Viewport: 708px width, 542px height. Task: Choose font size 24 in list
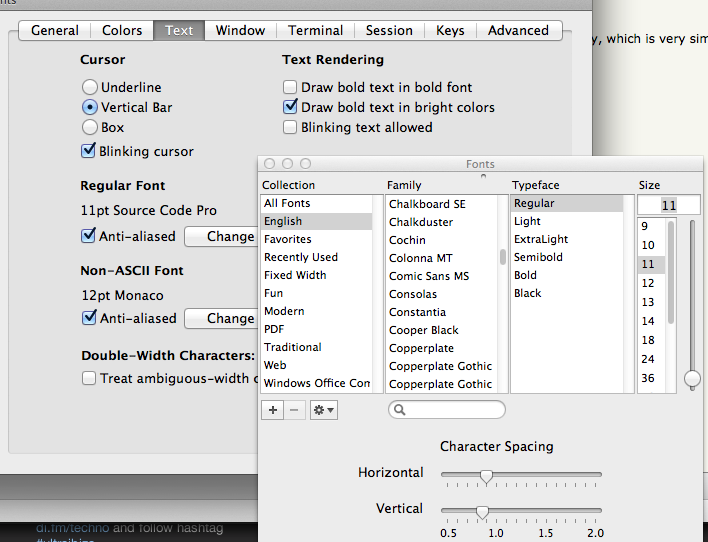click(652, 359)
